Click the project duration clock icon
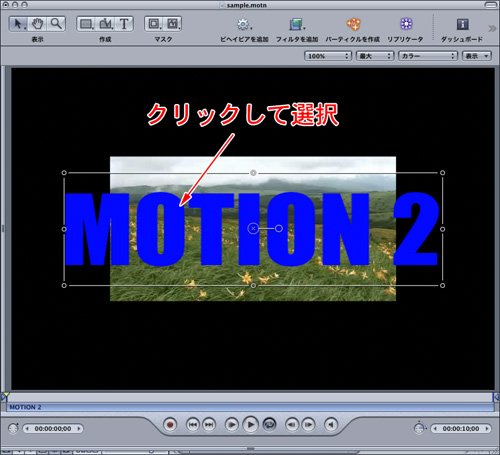Image resolution: width=500 pixels, height=455 pixels. click(419, 428)
